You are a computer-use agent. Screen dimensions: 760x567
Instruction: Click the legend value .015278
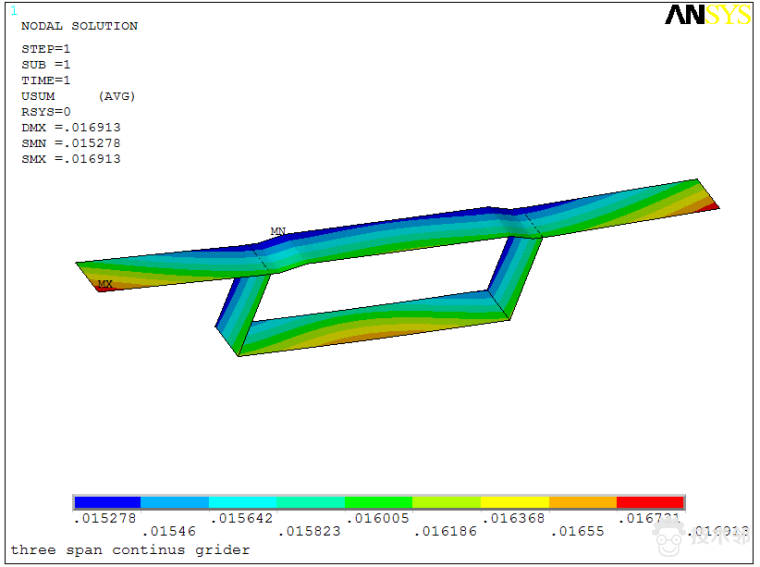pos(105,518)
